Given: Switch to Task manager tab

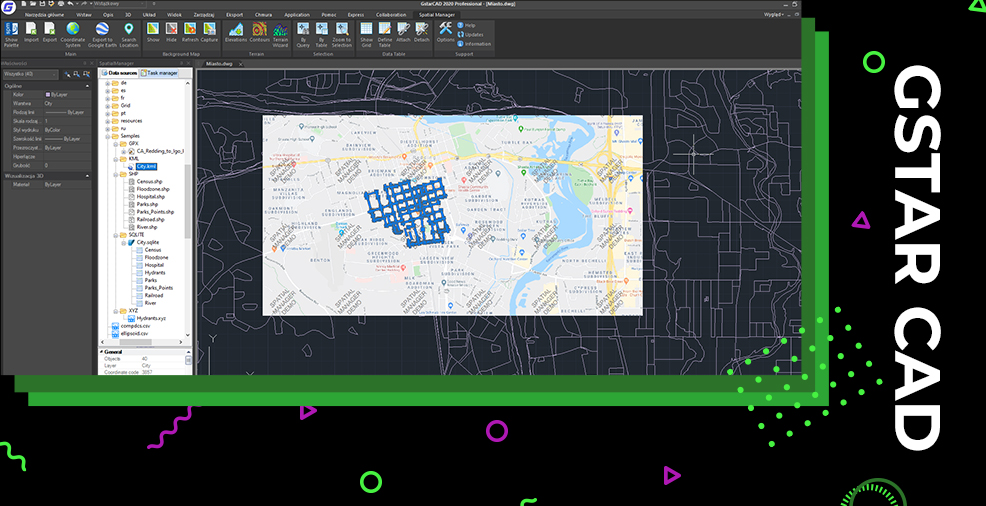Looking at the screenshot, I should click(159, 74).
